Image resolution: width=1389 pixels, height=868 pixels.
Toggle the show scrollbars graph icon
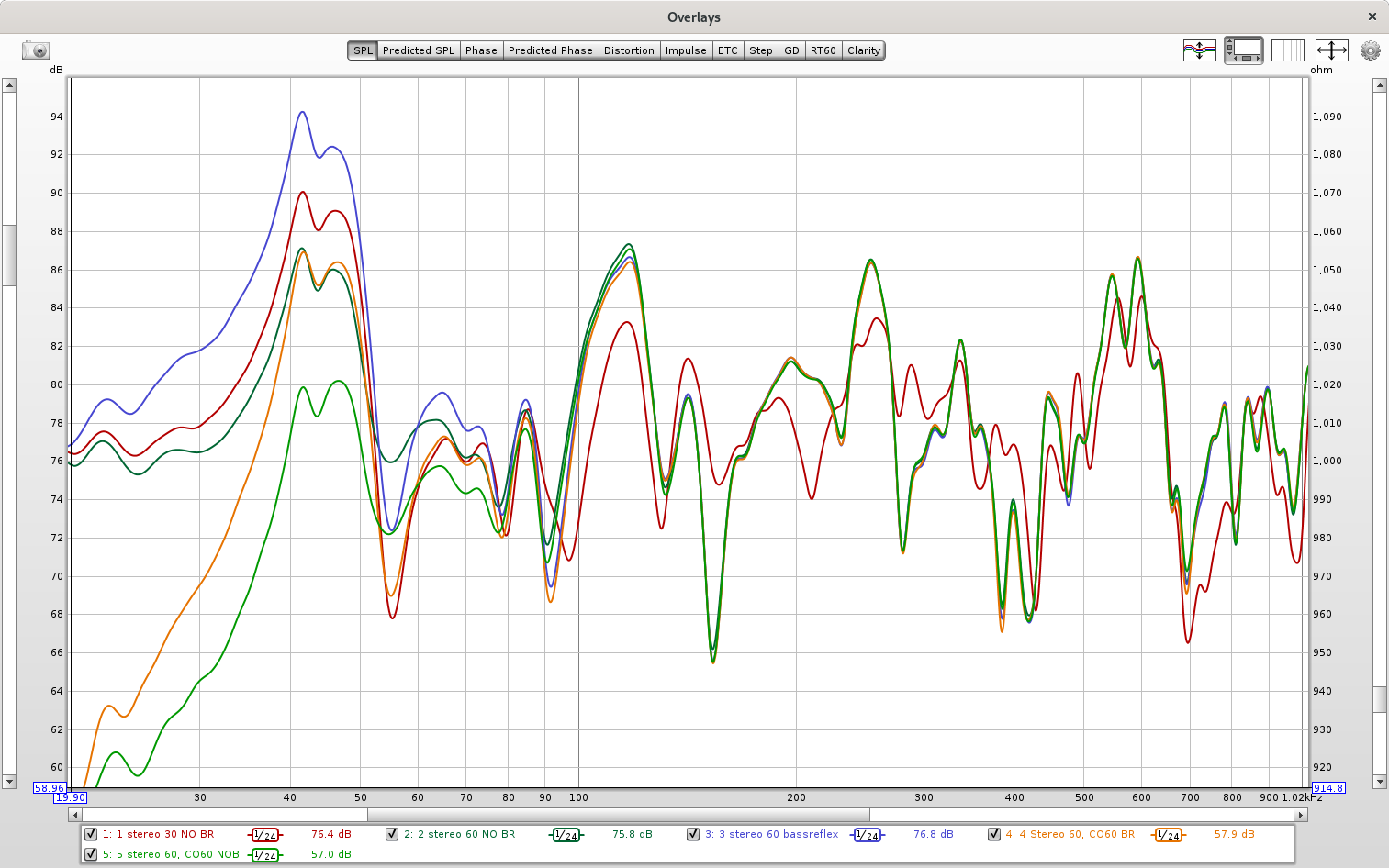[1244, 50]
